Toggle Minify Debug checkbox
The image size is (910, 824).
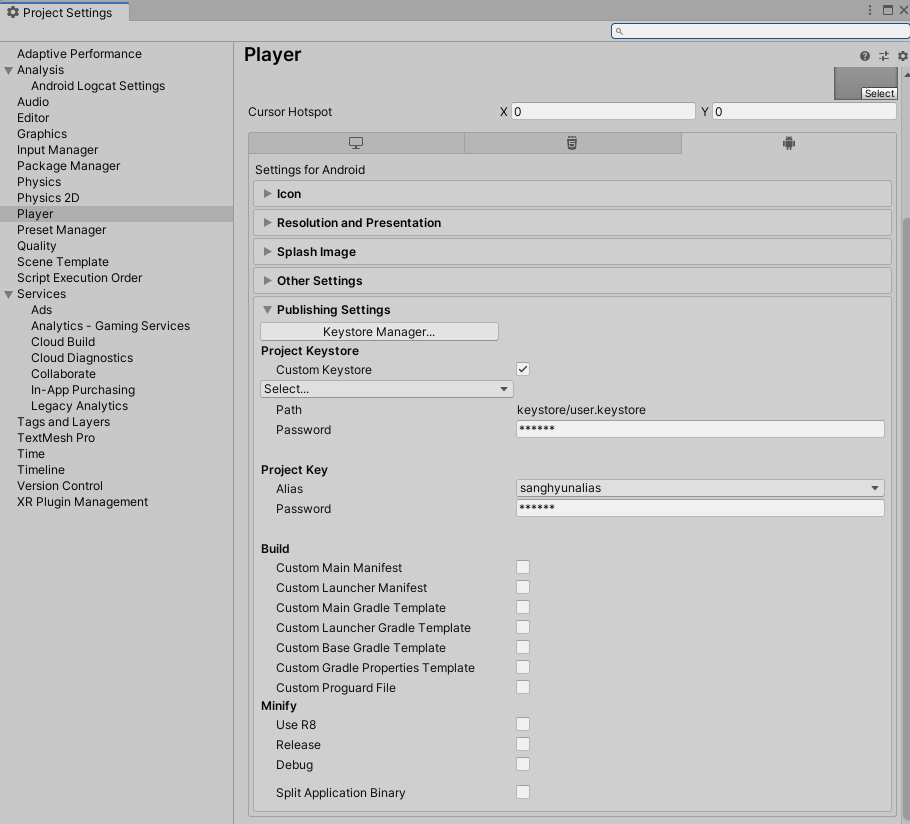[523, 764]
